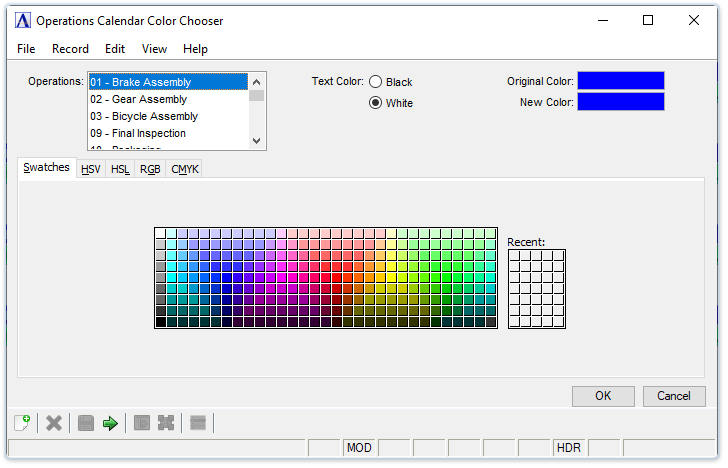728x468 pixels.
Task: Click the New Color blue swatch
Action: [620, 102]
